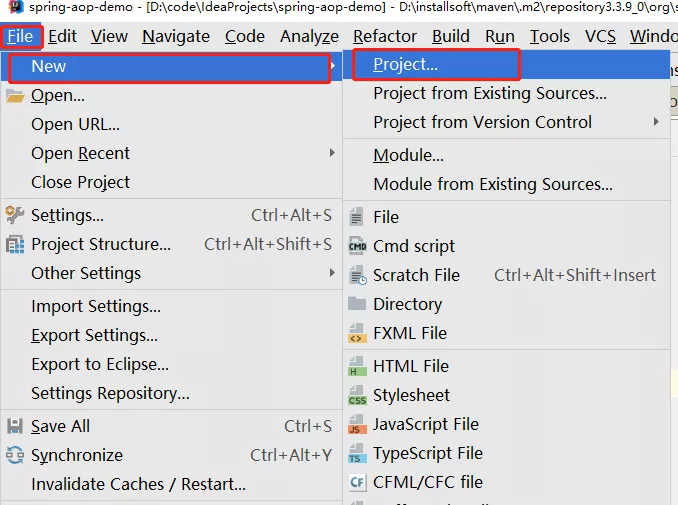Click the FXML File icon
Image resolution: width=678 pixels, height=505 pixels.
357,333
